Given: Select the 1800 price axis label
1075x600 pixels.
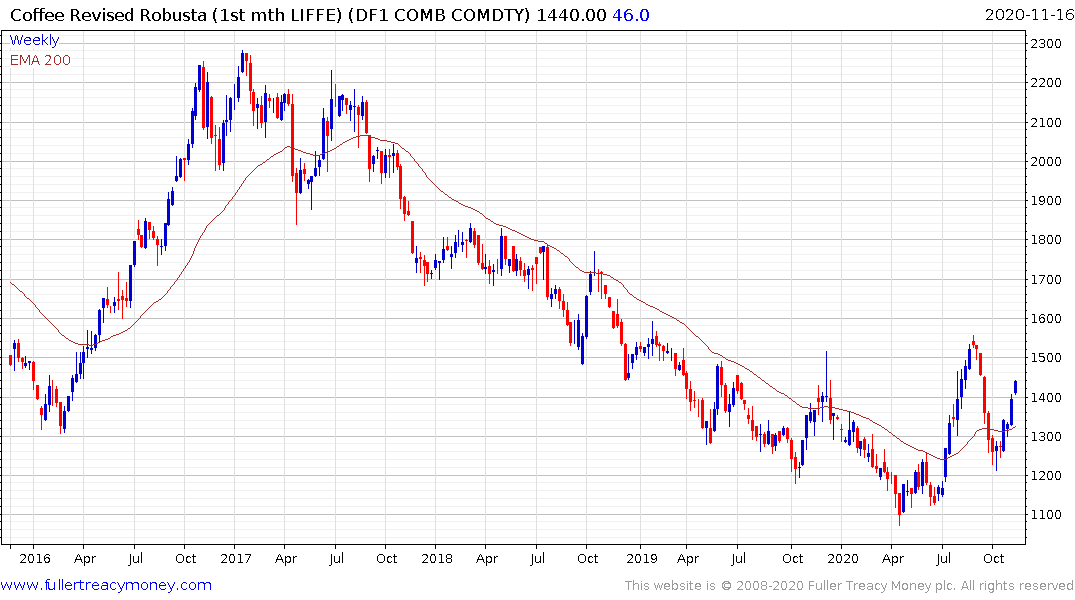Looking at the screenshot, I should pyautogui.click(x=1046, y=240).
